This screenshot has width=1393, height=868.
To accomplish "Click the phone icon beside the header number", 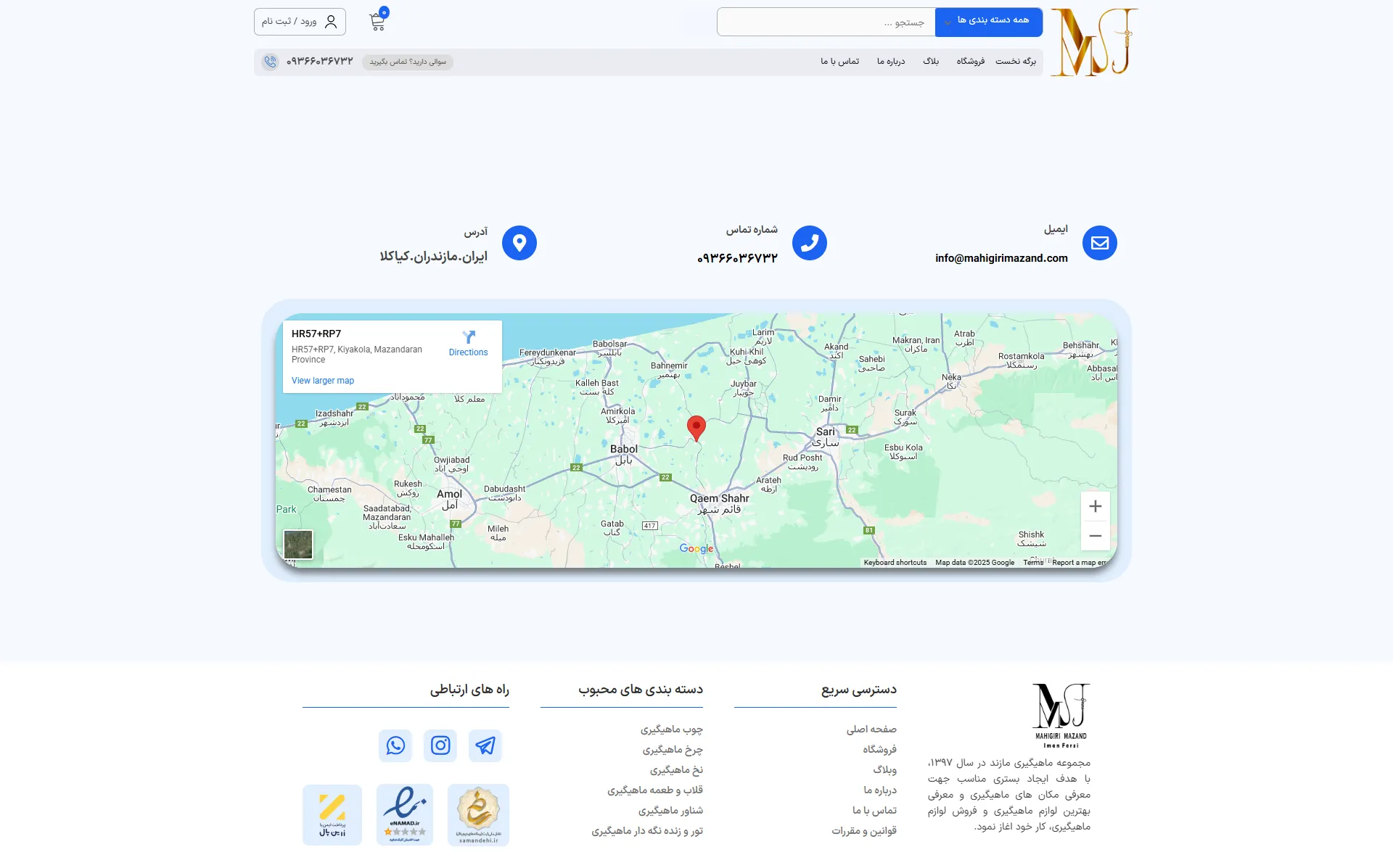I will [x=270, y=62].
